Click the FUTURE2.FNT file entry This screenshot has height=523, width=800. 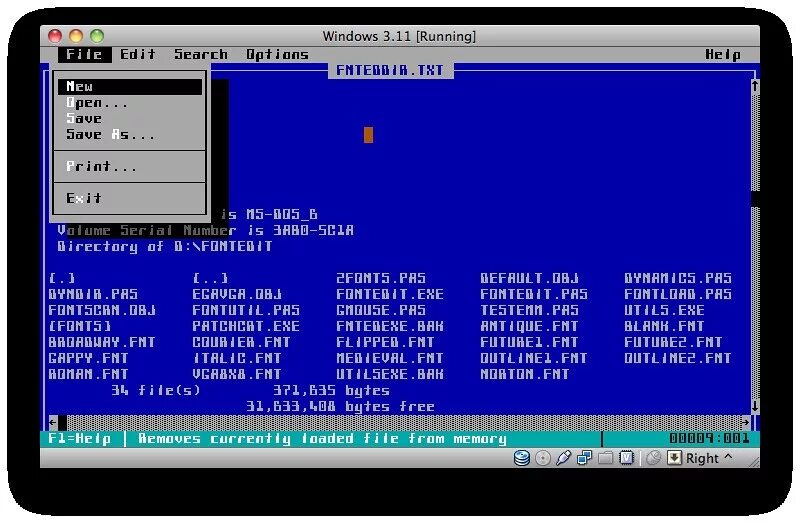[x=673, y=342]
